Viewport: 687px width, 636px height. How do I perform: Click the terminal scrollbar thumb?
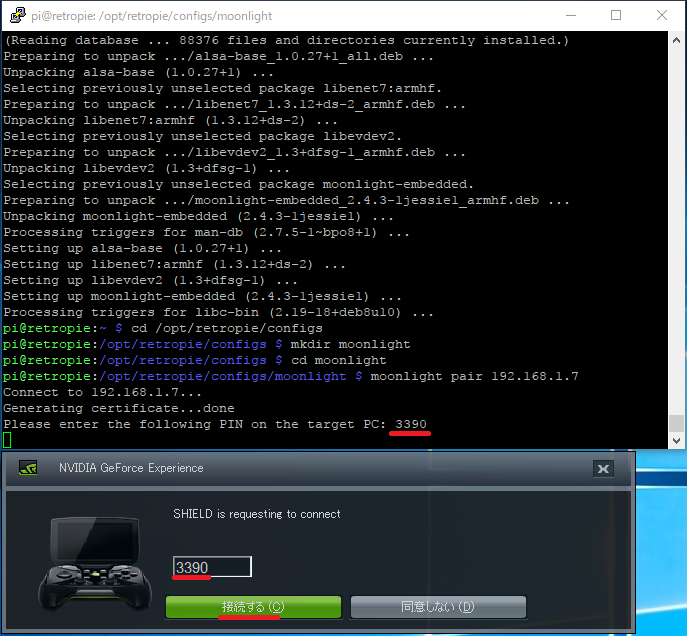676,423
